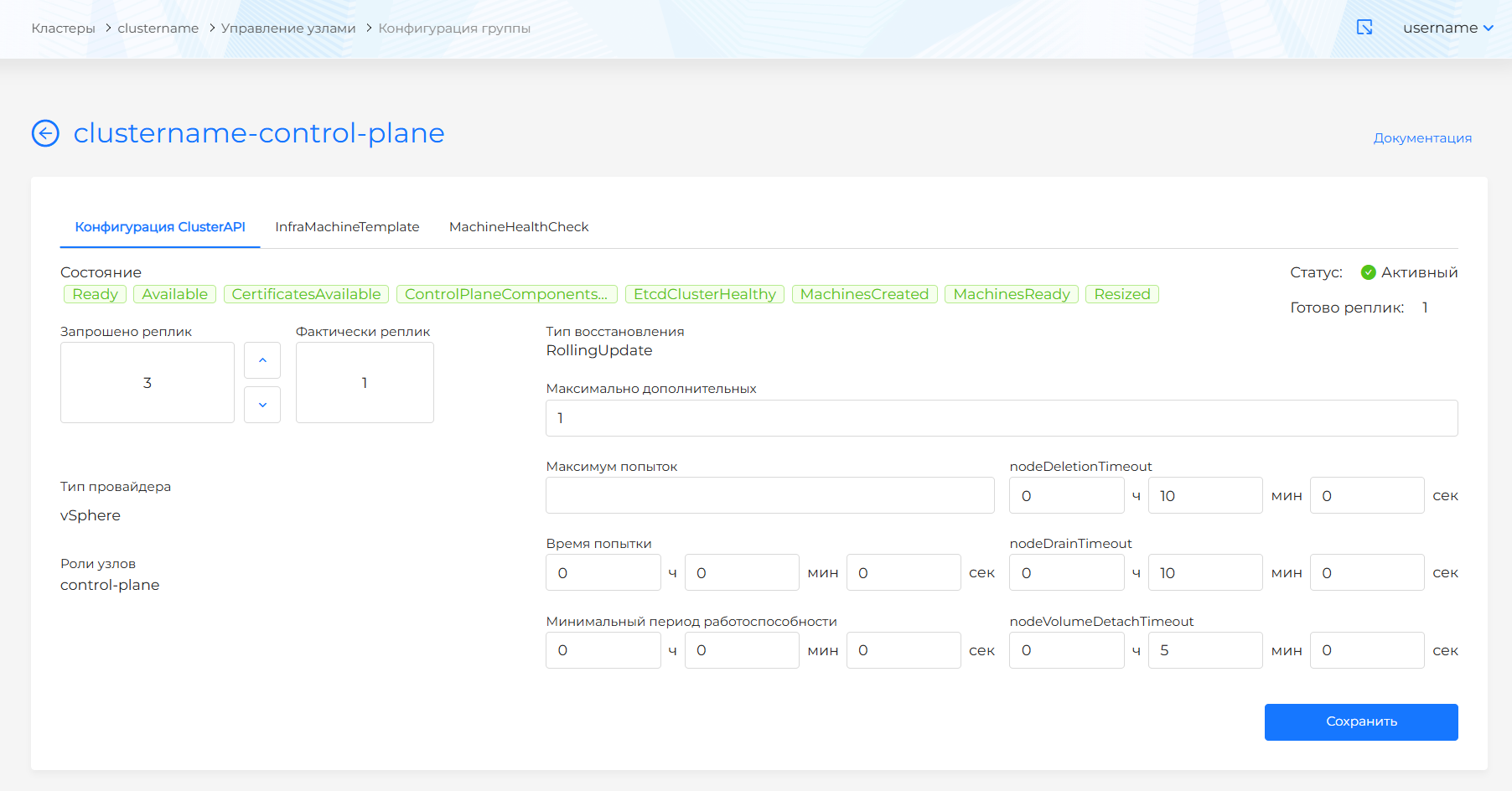Focus the Максимально дополнительных field
The image size is (1512, 791).
point(1001,418)
